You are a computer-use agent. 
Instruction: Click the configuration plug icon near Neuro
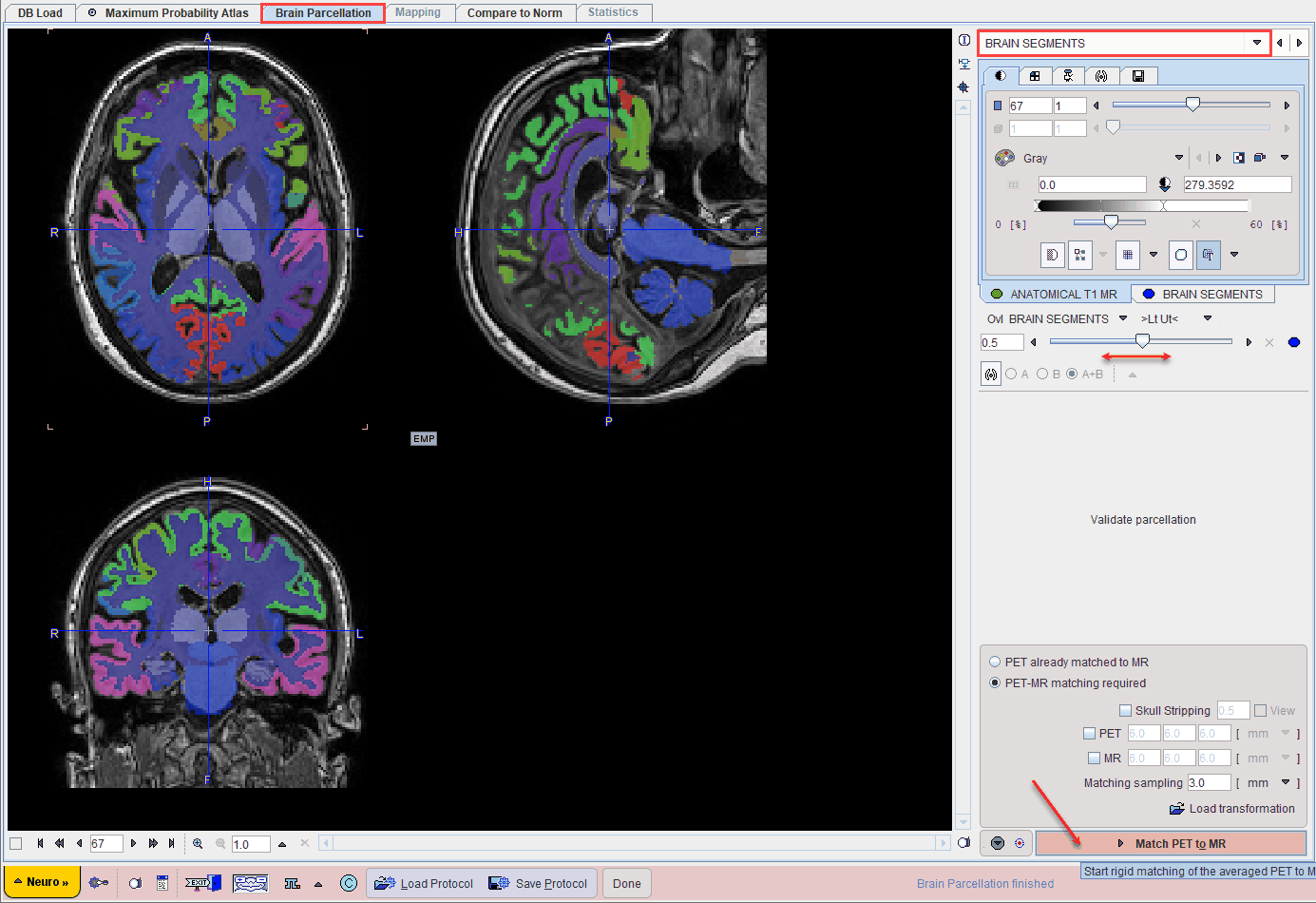click(x=98, y=883)
